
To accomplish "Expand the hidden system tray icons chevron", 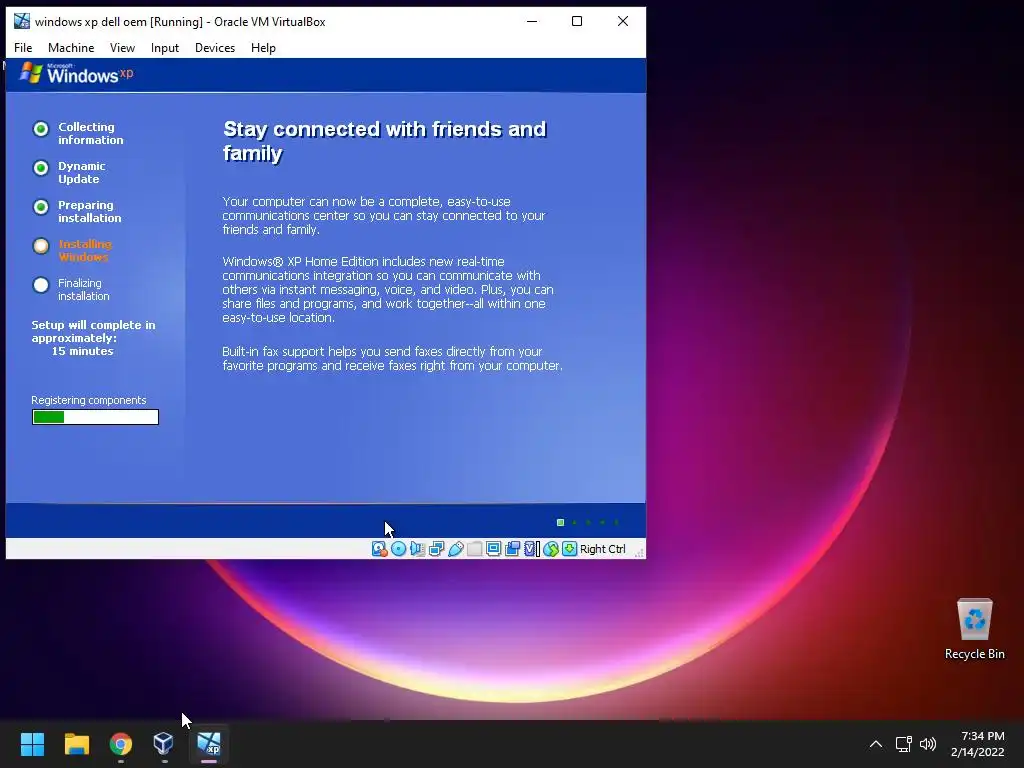I will pos(876,744).
